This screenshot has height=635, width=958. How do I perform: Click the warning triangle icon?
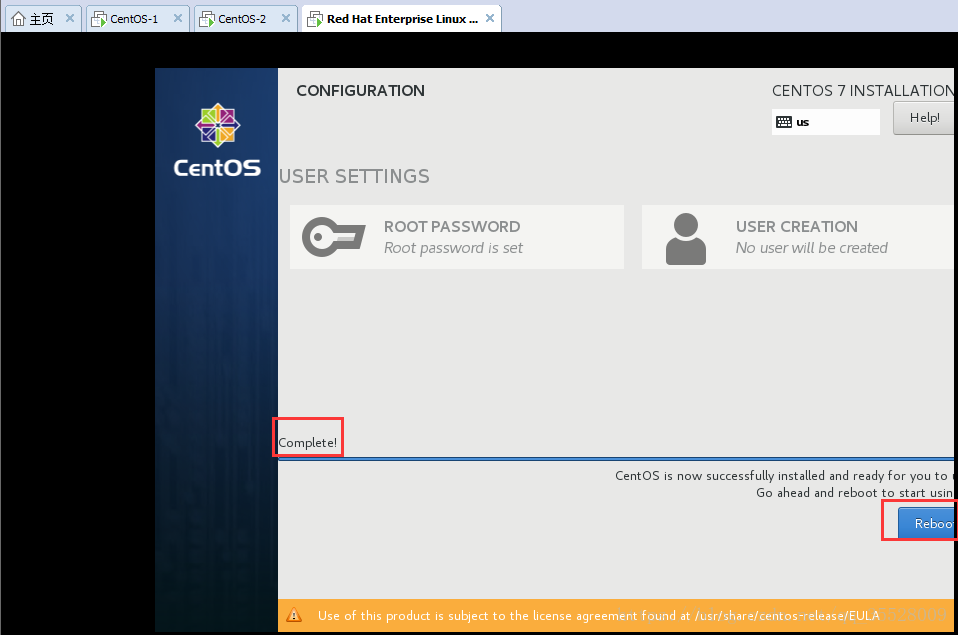point(294,615)
